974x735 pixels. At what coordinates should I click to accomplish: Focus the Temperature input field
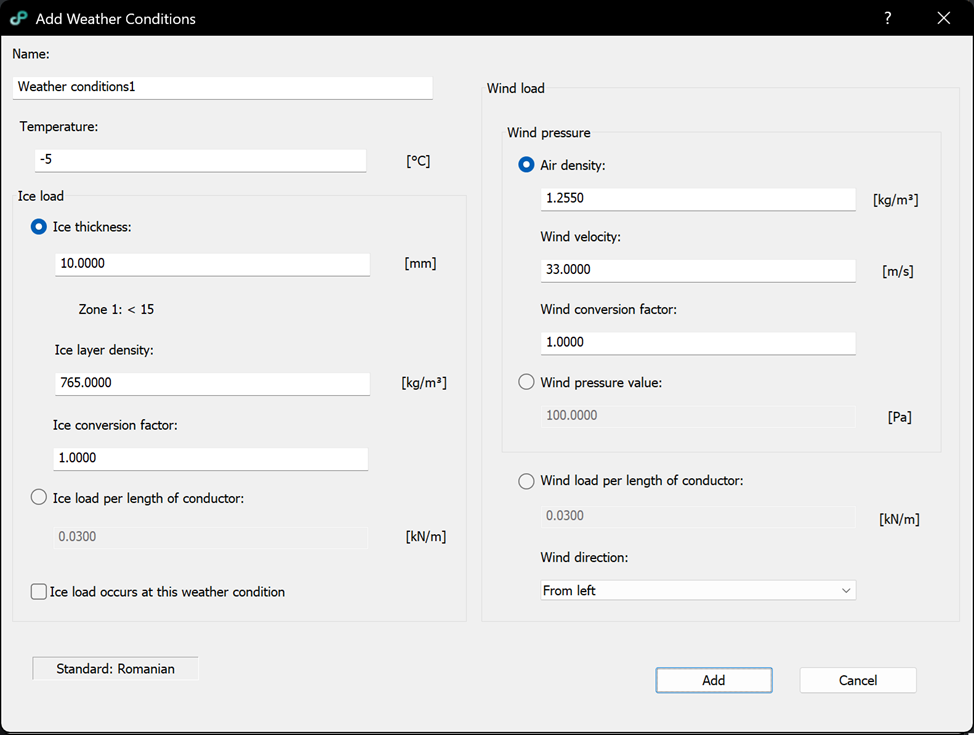pyautogui.click(x=200, y=160)
